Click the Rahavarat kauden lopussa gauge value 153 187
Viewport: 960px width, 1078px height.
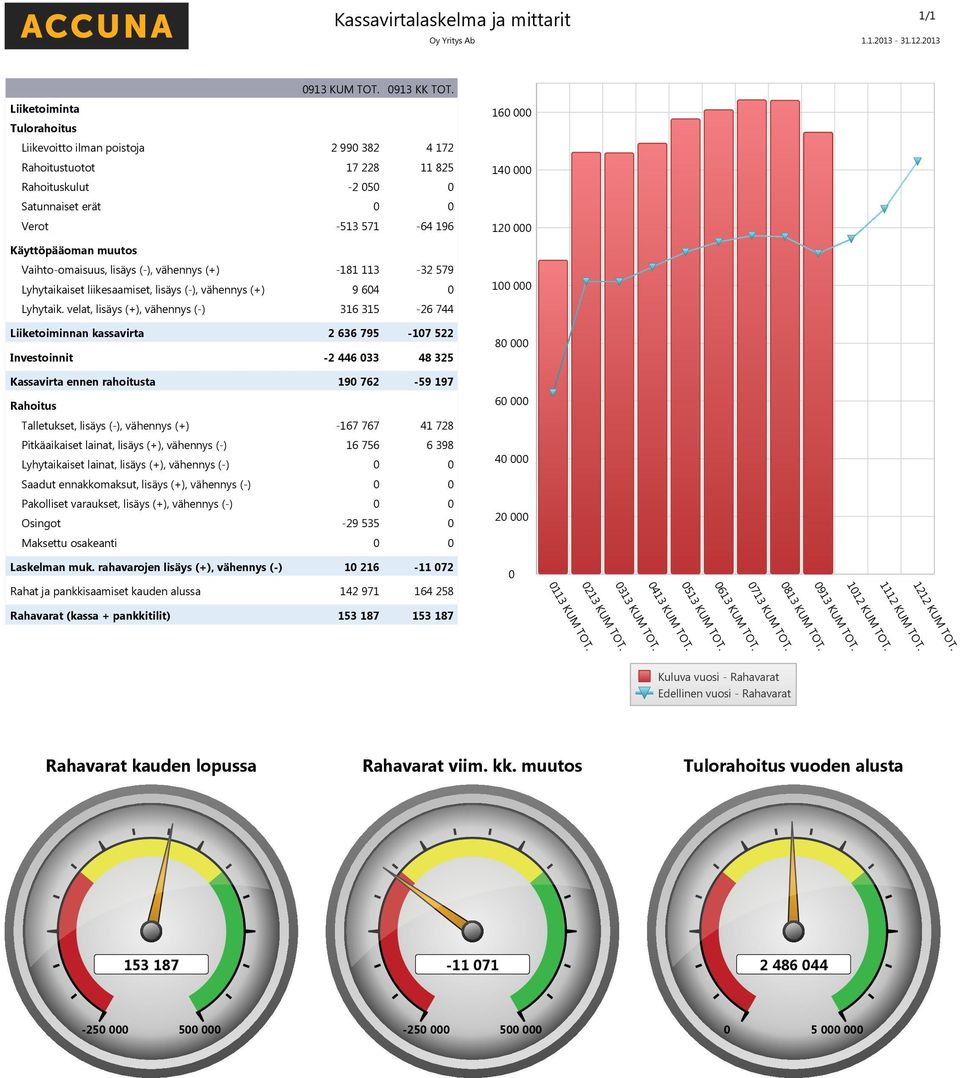[151, 965]
